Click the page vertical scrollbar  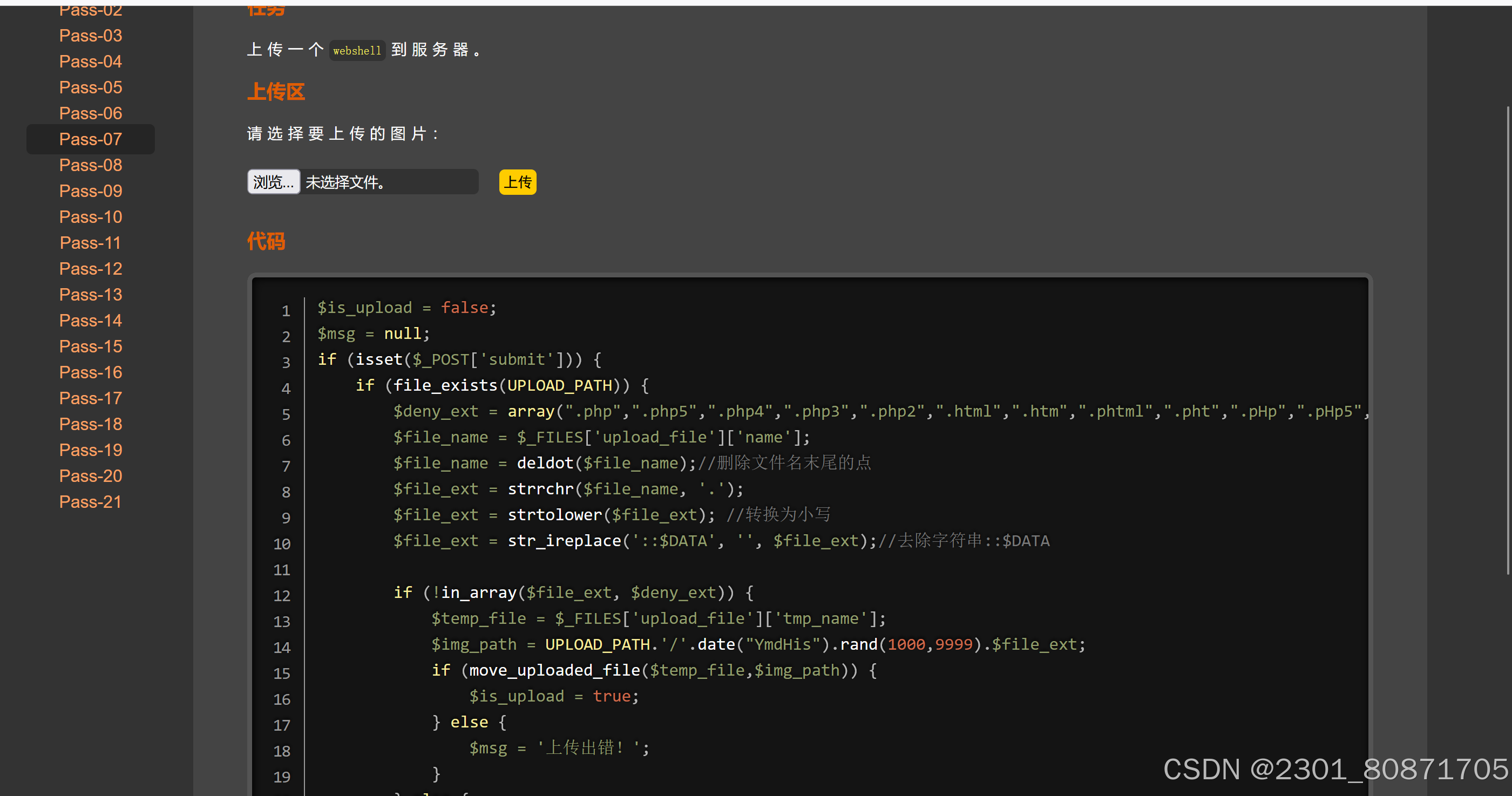pyautogui.click(x=1507, y=340)
